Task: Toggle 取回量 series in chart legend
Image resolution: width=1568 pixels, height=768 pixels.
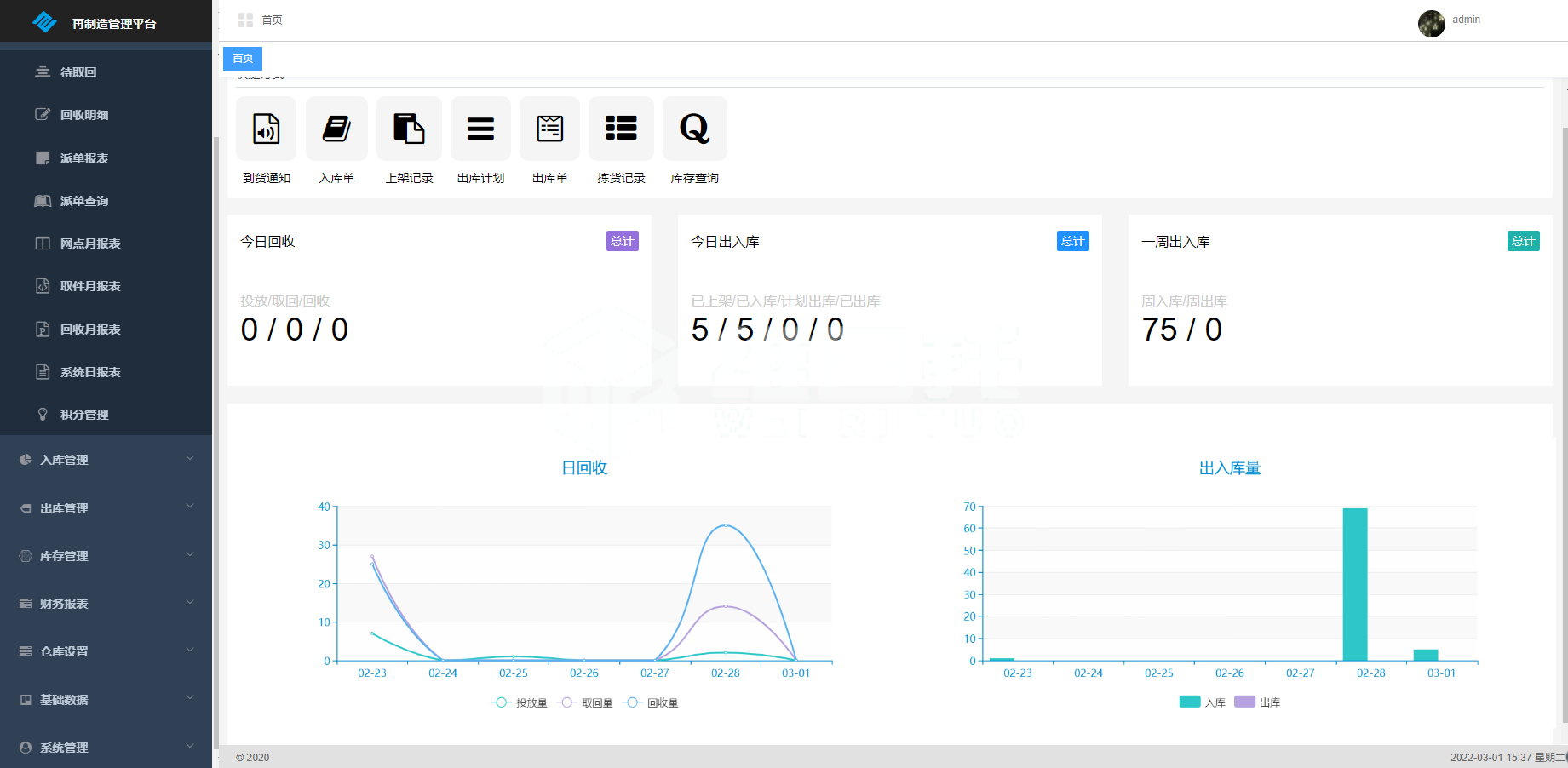Action: pyautogui.click(x=585, y=702)
